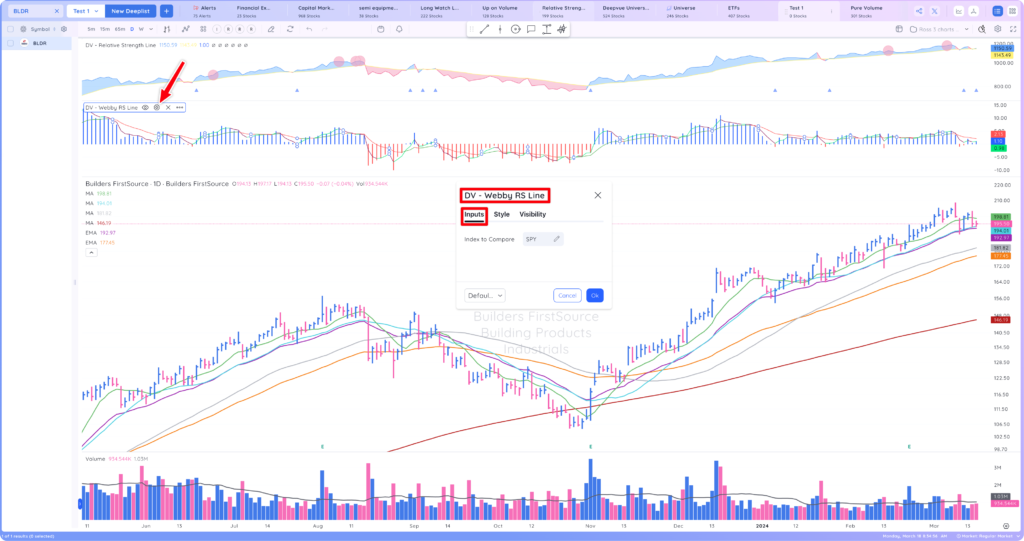The image size is (1024, 541).
Task: Open the Pure Volume list tab
Action: (x=866, y=11)
